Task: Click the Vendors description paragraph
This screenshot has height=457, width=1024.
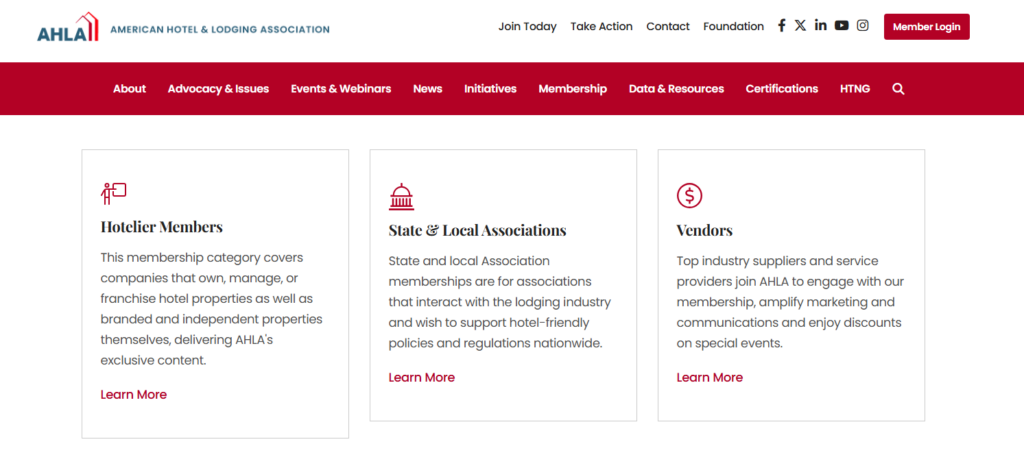Action: click(x=790, y=302)
